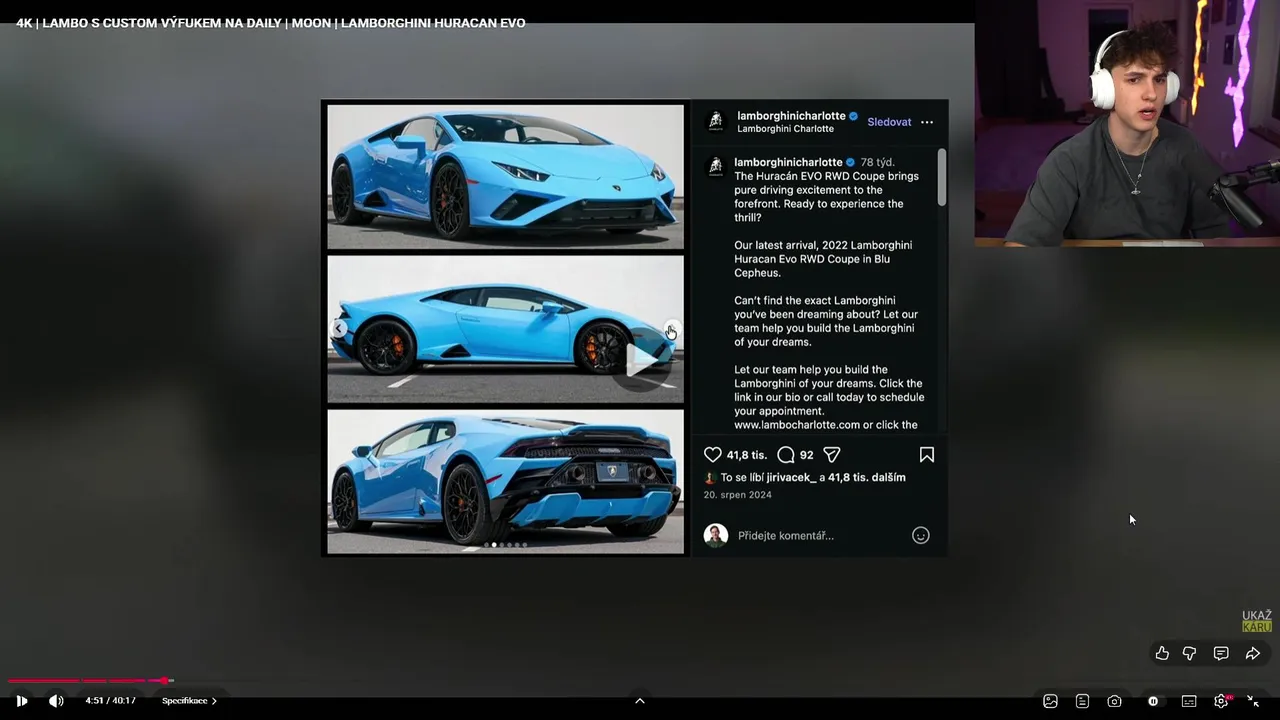The width and height of the screenshot is (1280, 720).
Task: Click the image thumbnail icon in player bar
Action: click(1050, 701)
